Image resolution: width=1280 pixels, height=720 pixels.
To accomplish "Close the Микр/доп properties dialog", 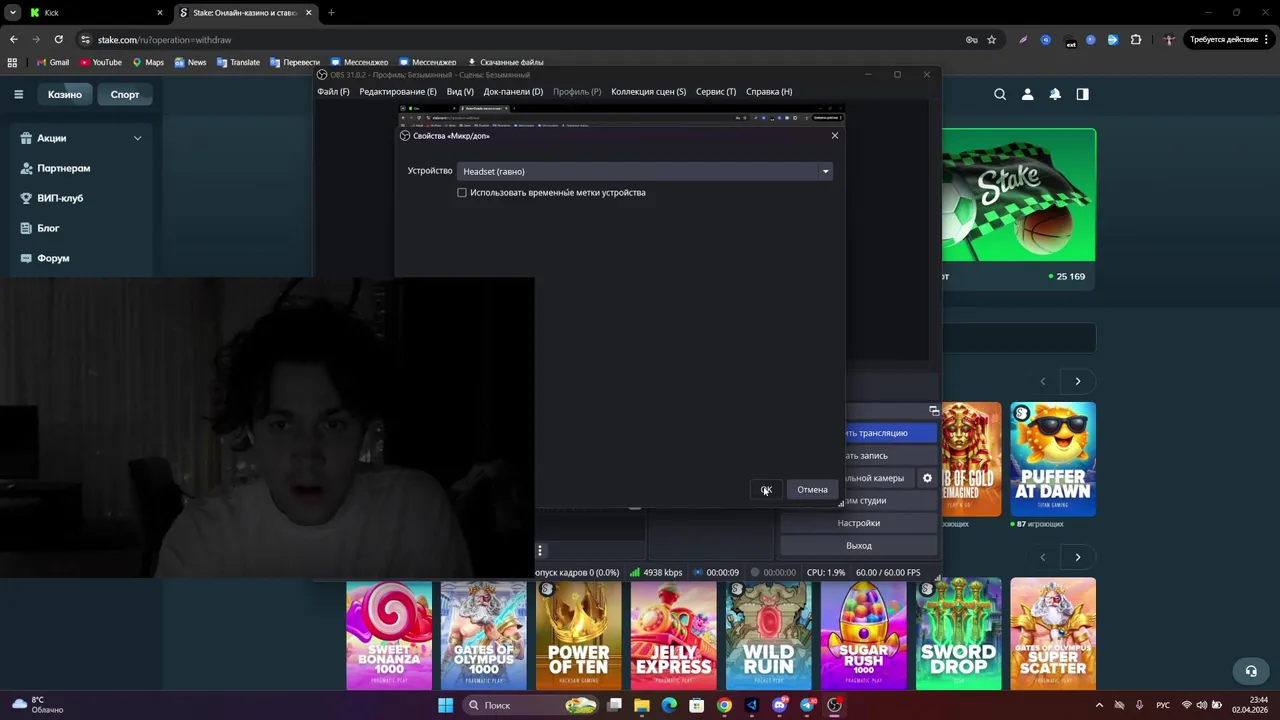I will [x=835, y=136].
